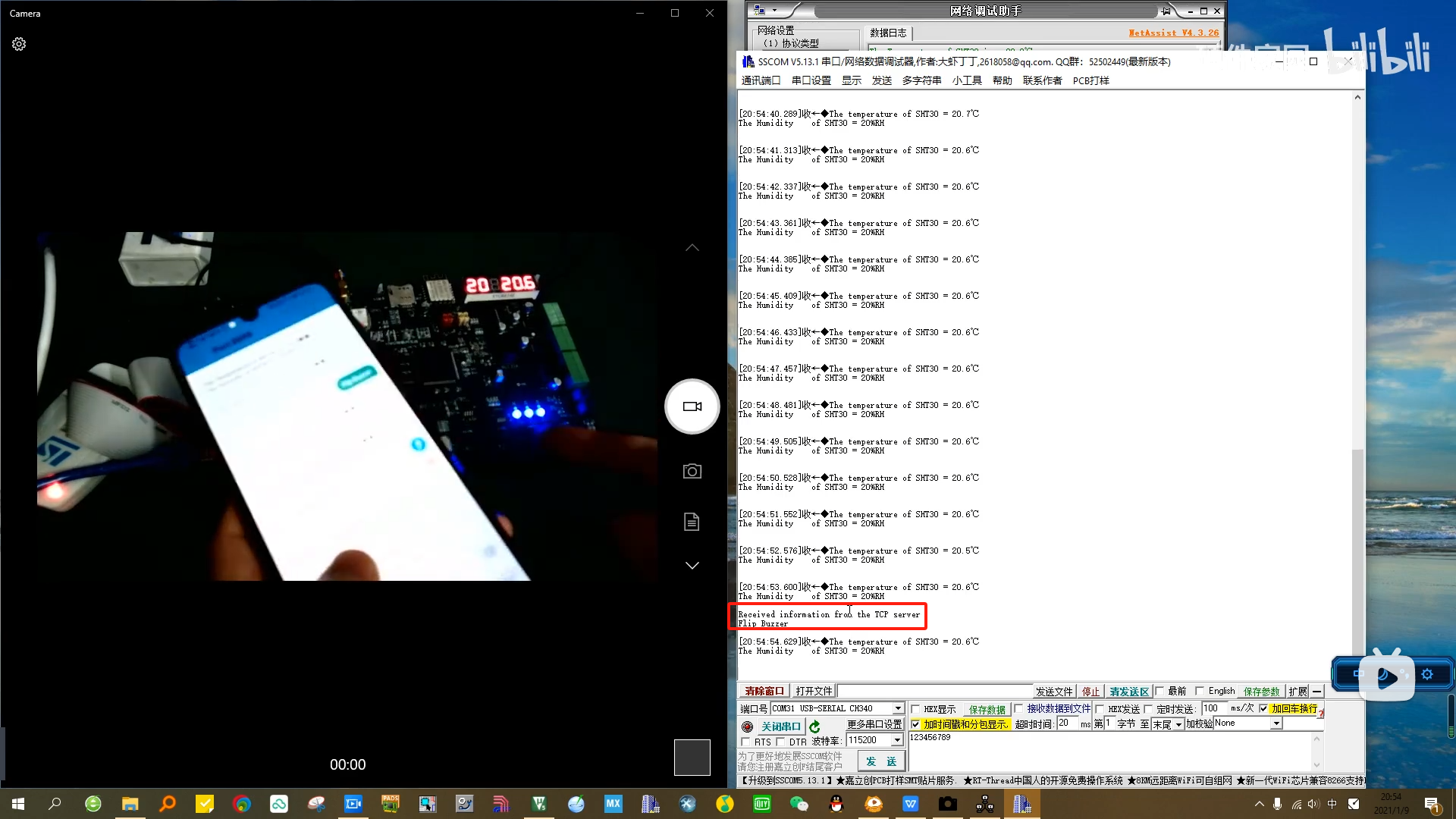Start video recording in Camera app
The image size is (1456, 819).
[x=692, y=406]
